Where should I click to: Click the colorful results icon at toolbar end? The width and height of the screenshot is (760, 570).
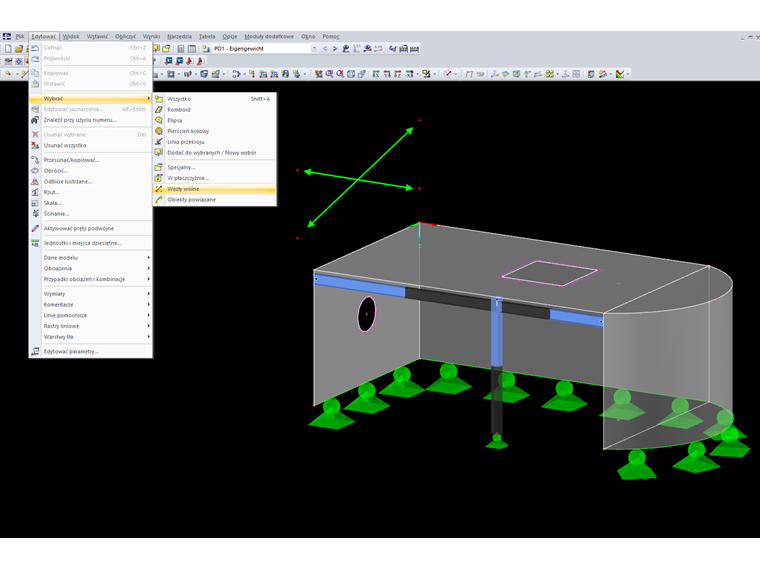tap(619, 74)
